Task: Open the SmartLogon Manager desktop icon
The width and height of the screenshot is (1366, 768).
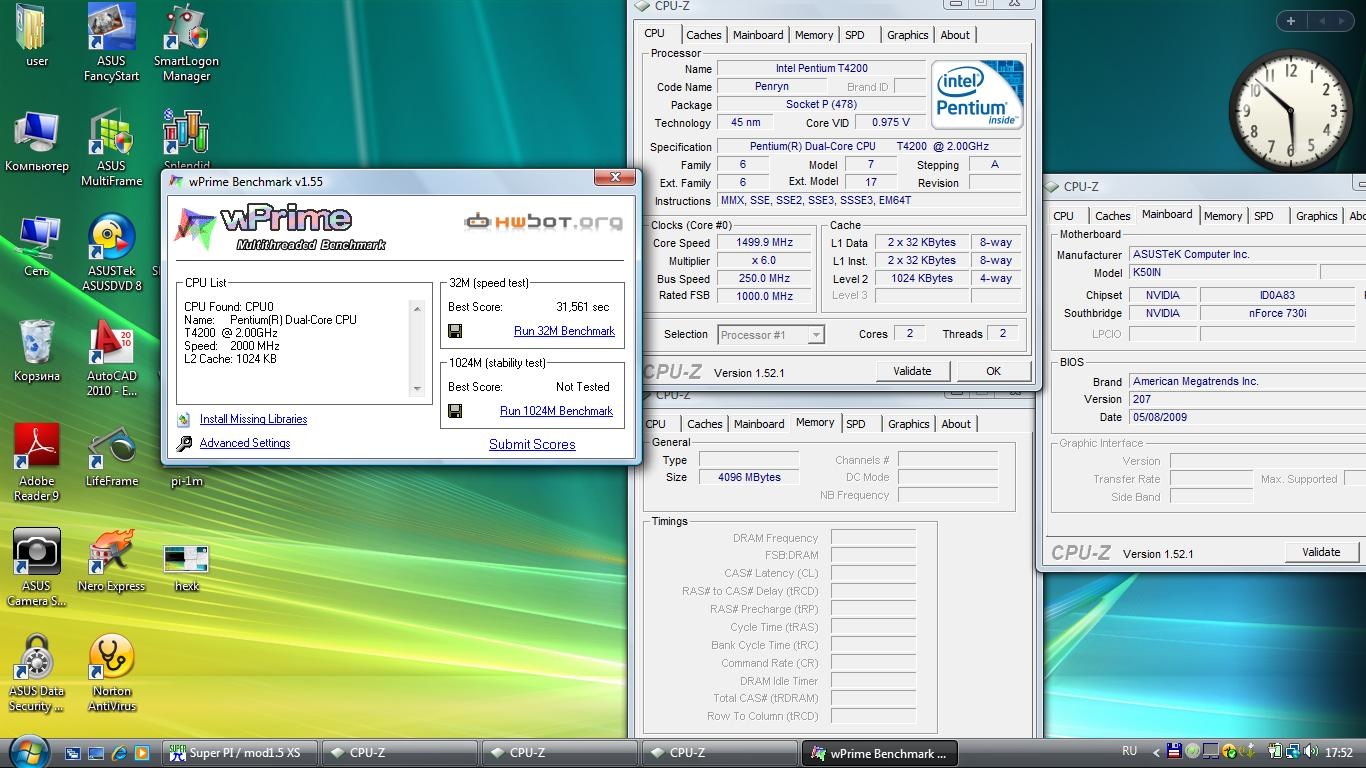Action: pyautogui.click(x=186, y=42)
